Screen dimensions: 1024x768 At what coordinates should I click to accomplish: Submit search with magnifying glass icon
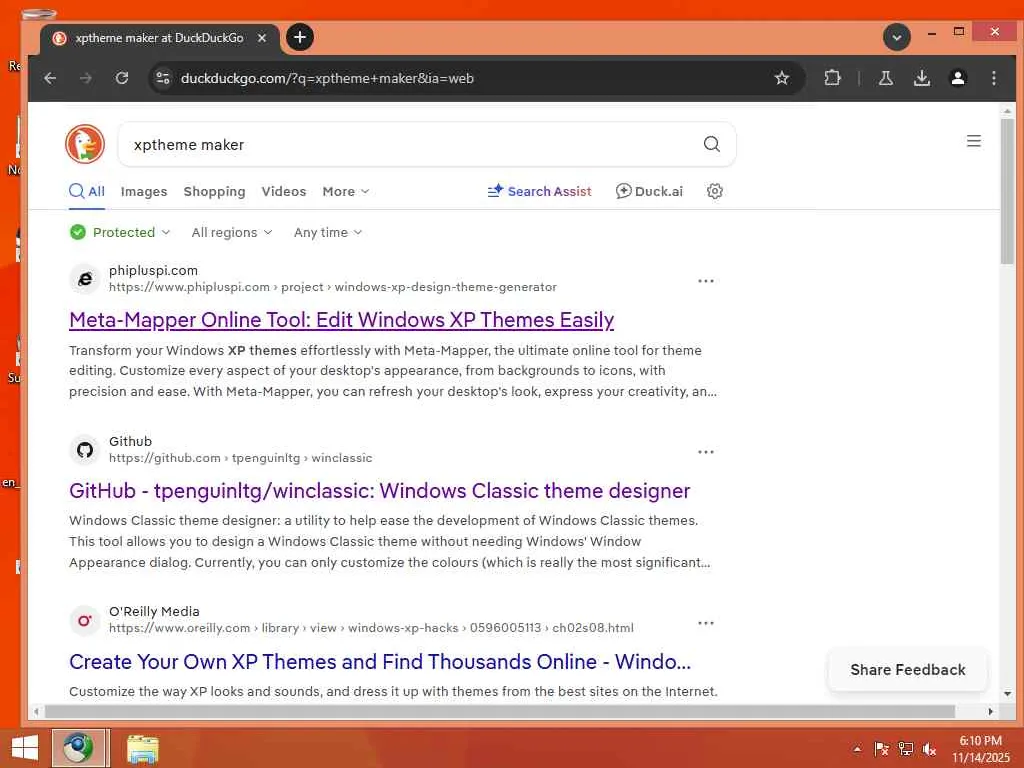(712, 144)
